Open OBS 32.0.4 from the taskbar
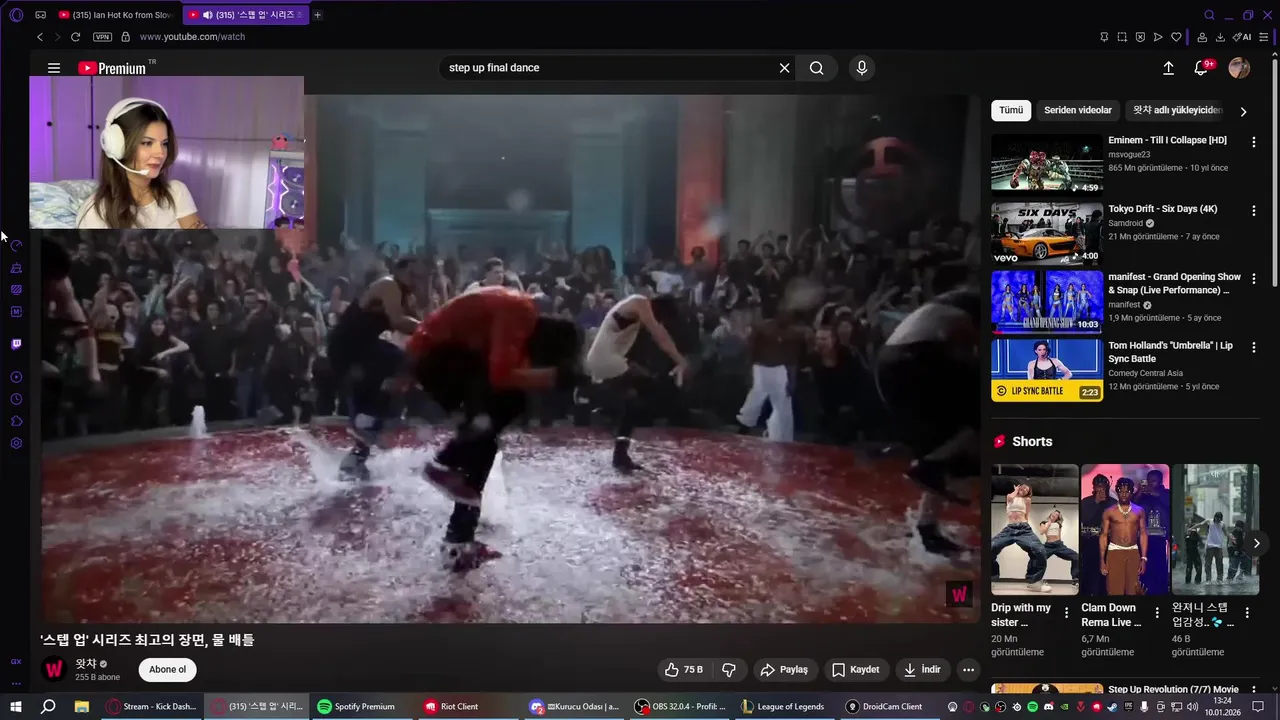This screenshot has width=1280, height=720. 681,706
